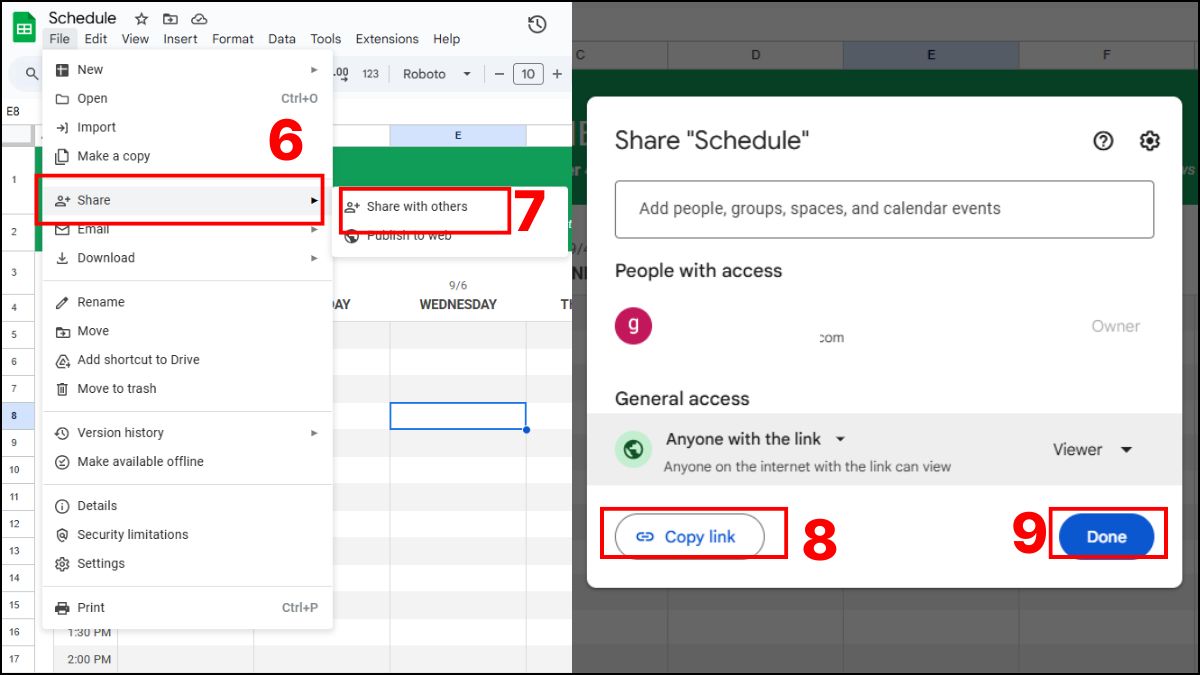Open the Roboto font dropdown
This screenshot has width=1200, height=675.
(x=436, y=73)
